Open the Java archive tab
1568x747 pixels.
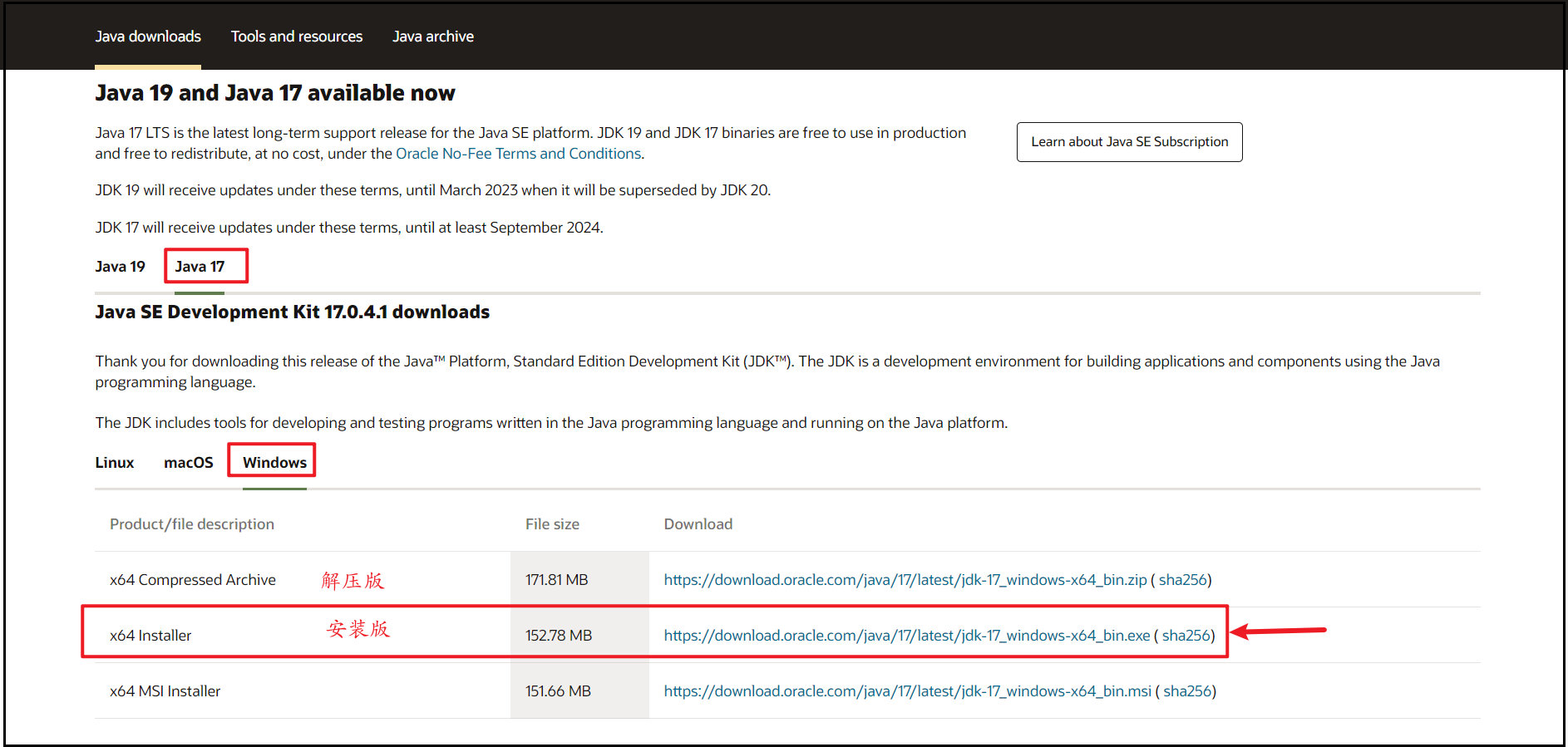tap(433, 37)
